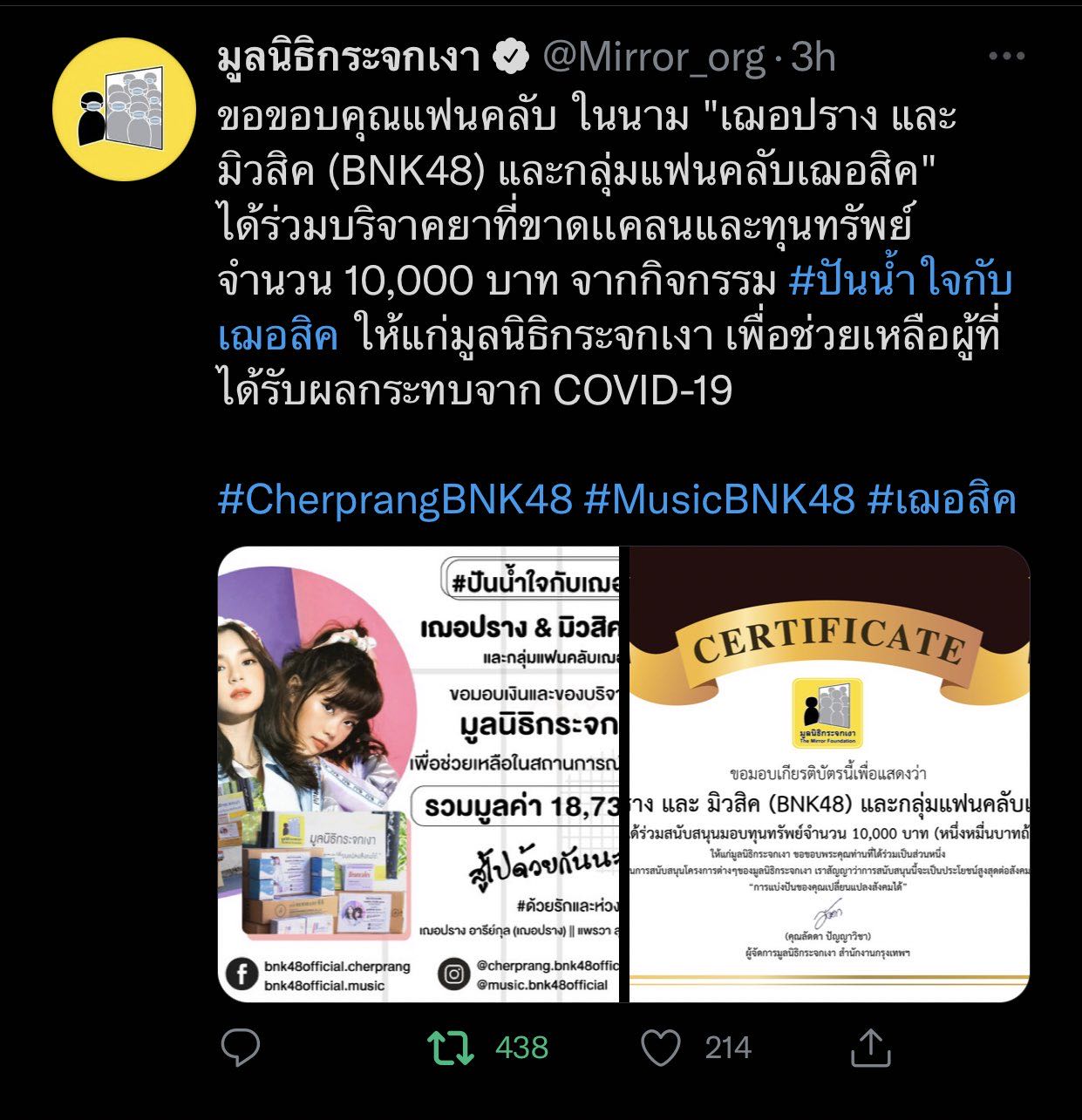The height and width of the screenshot is (1120, 1082).
Task: View the certificate image on right
Action: 829,774
